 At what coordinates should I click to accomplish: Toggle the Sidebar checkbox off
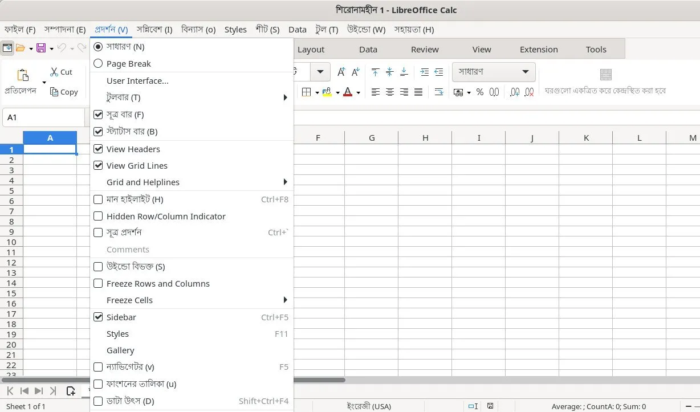98,317
